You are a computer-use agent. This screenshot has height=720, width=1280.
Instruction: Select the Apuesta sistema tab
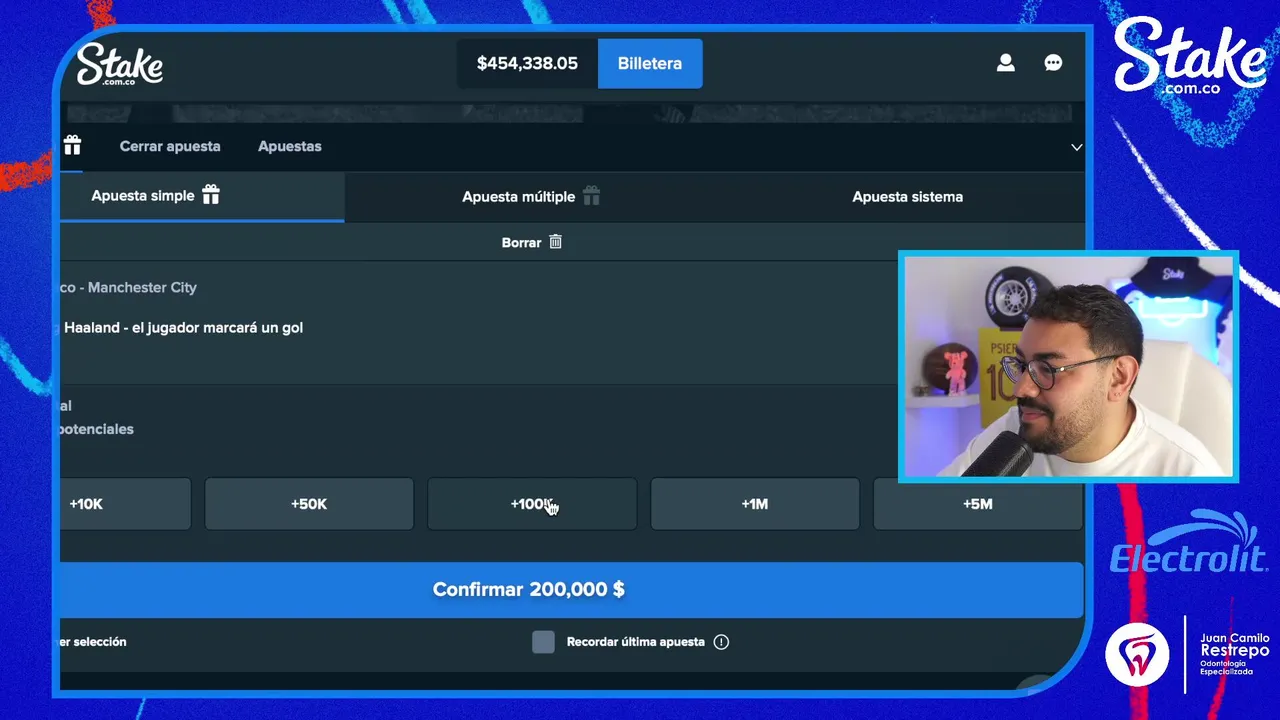[907, 197]
